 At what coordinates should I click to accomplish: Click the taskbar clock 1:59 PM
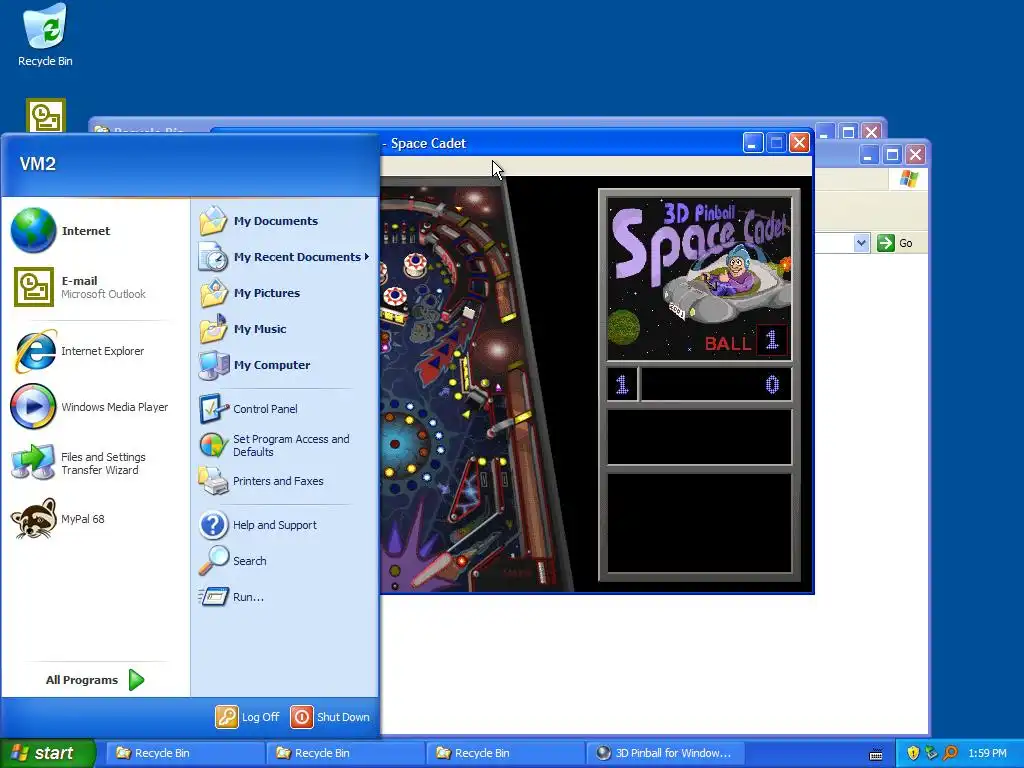tap(987, 753)
